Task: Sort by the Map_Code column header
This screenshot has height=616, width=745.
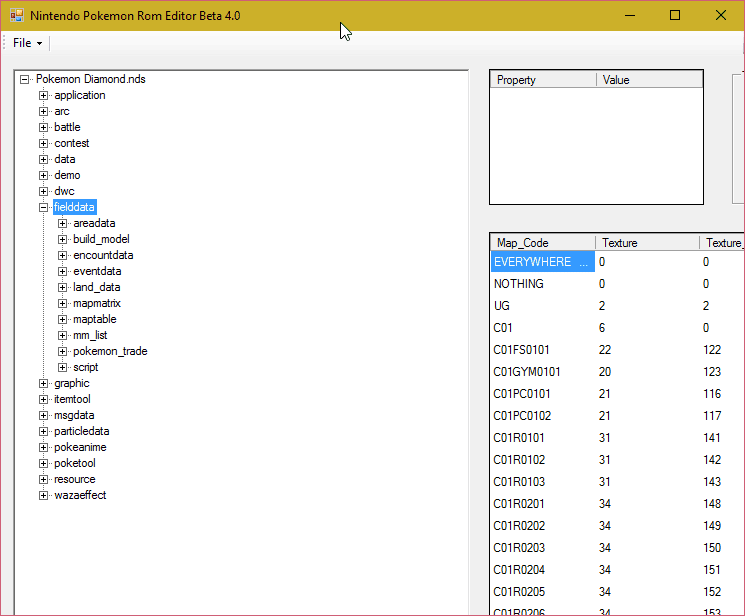Action: [x=543, y=243]
